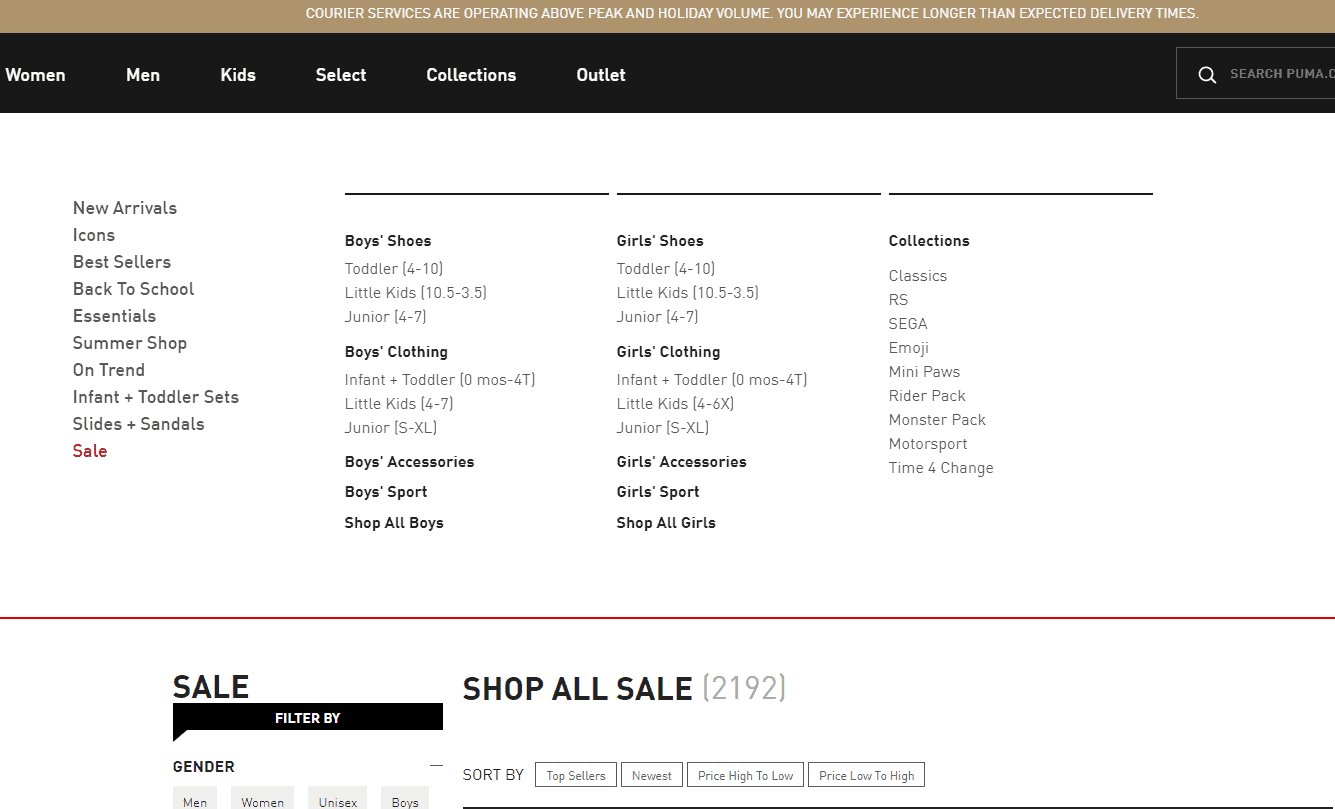
Task: Select Girls' Shoes Little Kids (10.5-3.5)
Action: pos(688,293)
